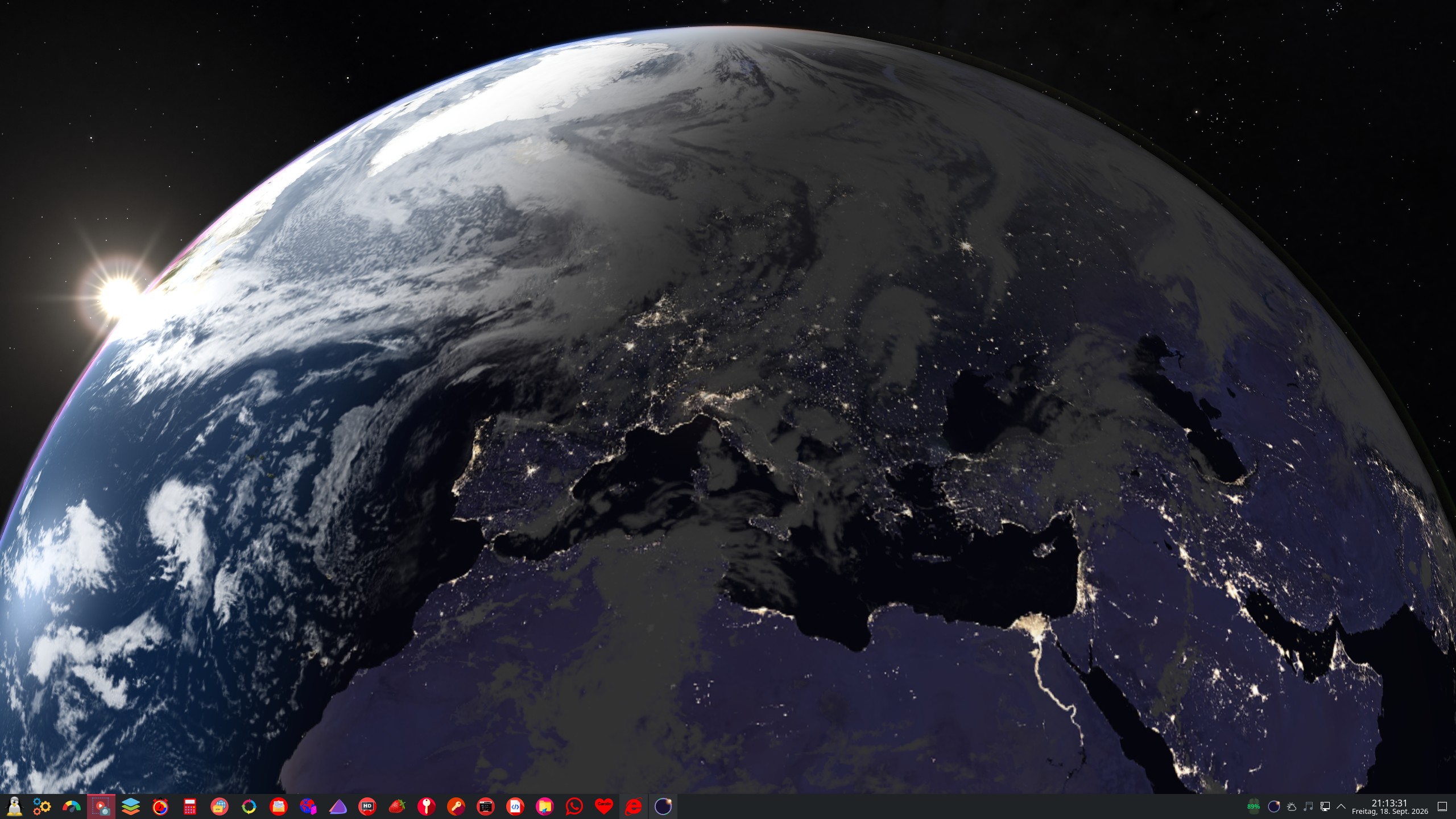Check the 89% mouse battery tray indicator

coord(1254,806)
